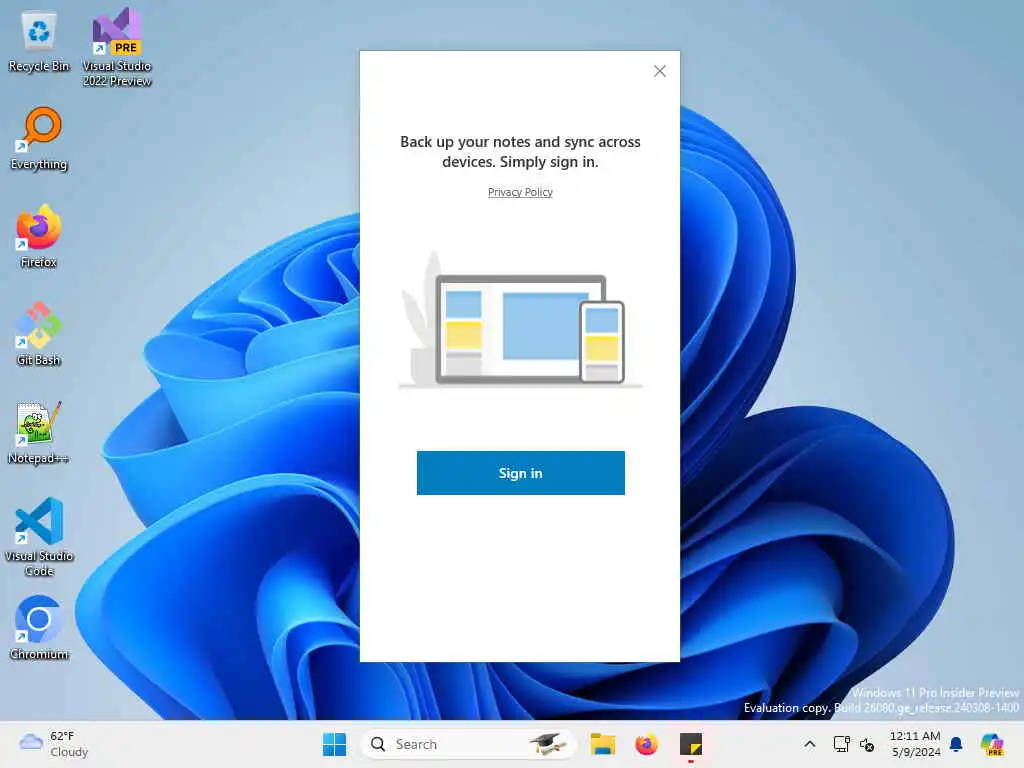Open the weather widget showing 62°F Cloudy
The height and width of the screenshot is (768, 1024).
54,744
